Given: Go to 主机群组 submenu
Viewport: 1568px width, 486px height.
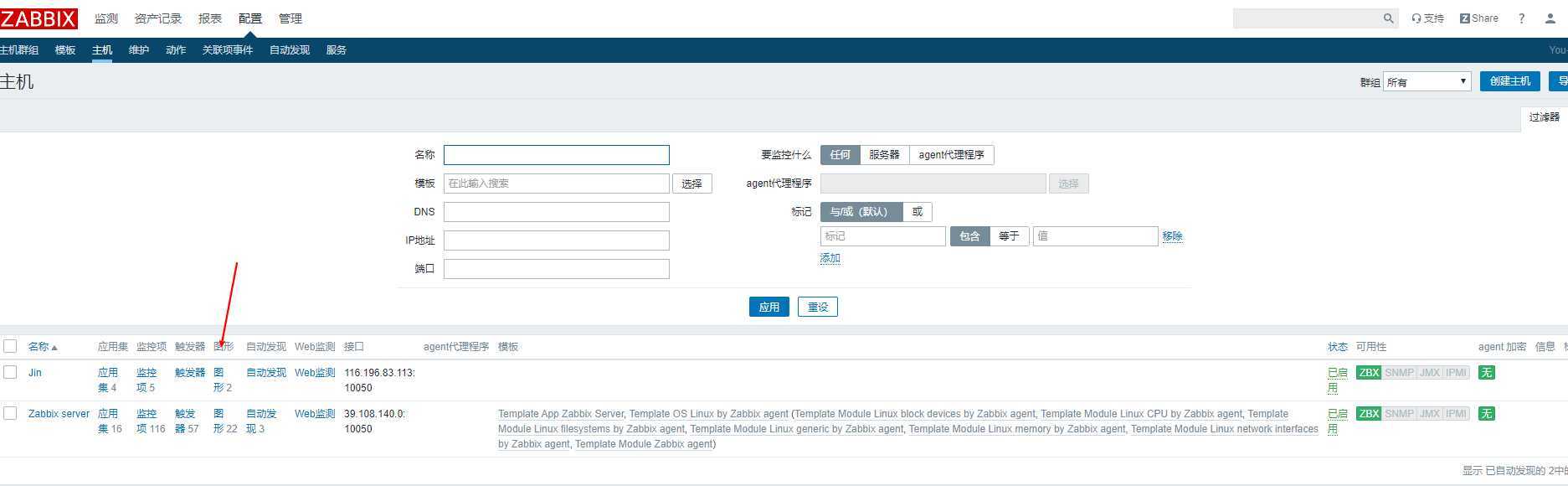Looking at the screenshot, I should (x=19, y=50).
